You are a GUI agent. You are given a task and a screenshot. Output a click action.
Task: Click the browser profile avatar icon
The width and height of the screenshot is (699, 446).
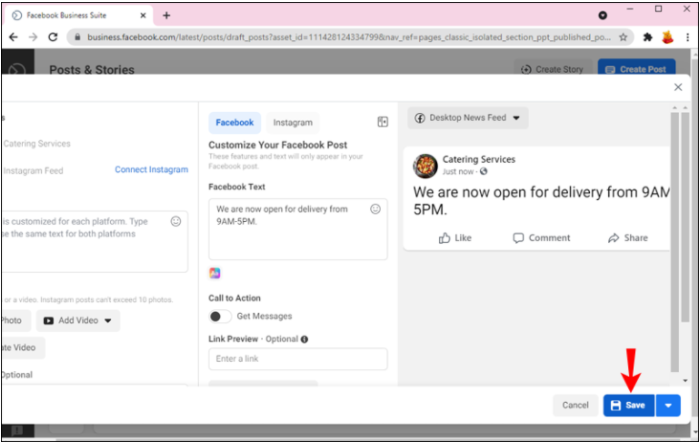point(667,37)
